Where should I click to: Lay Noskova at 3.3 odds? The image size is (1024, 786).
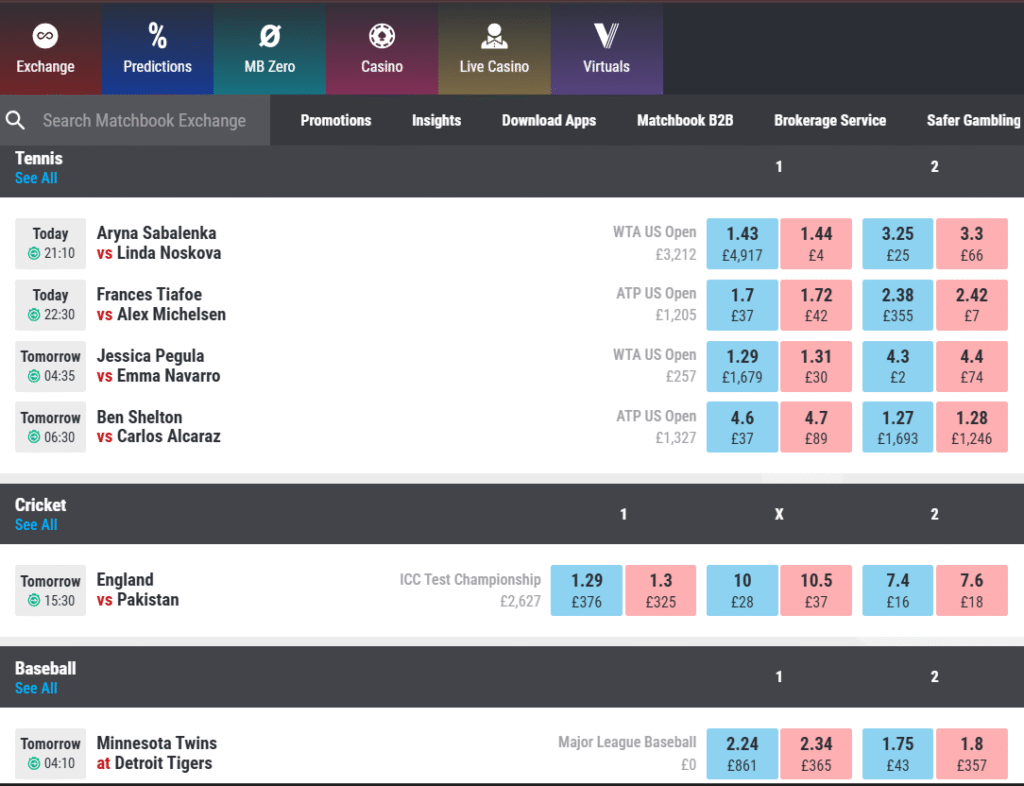click(971, 244)
